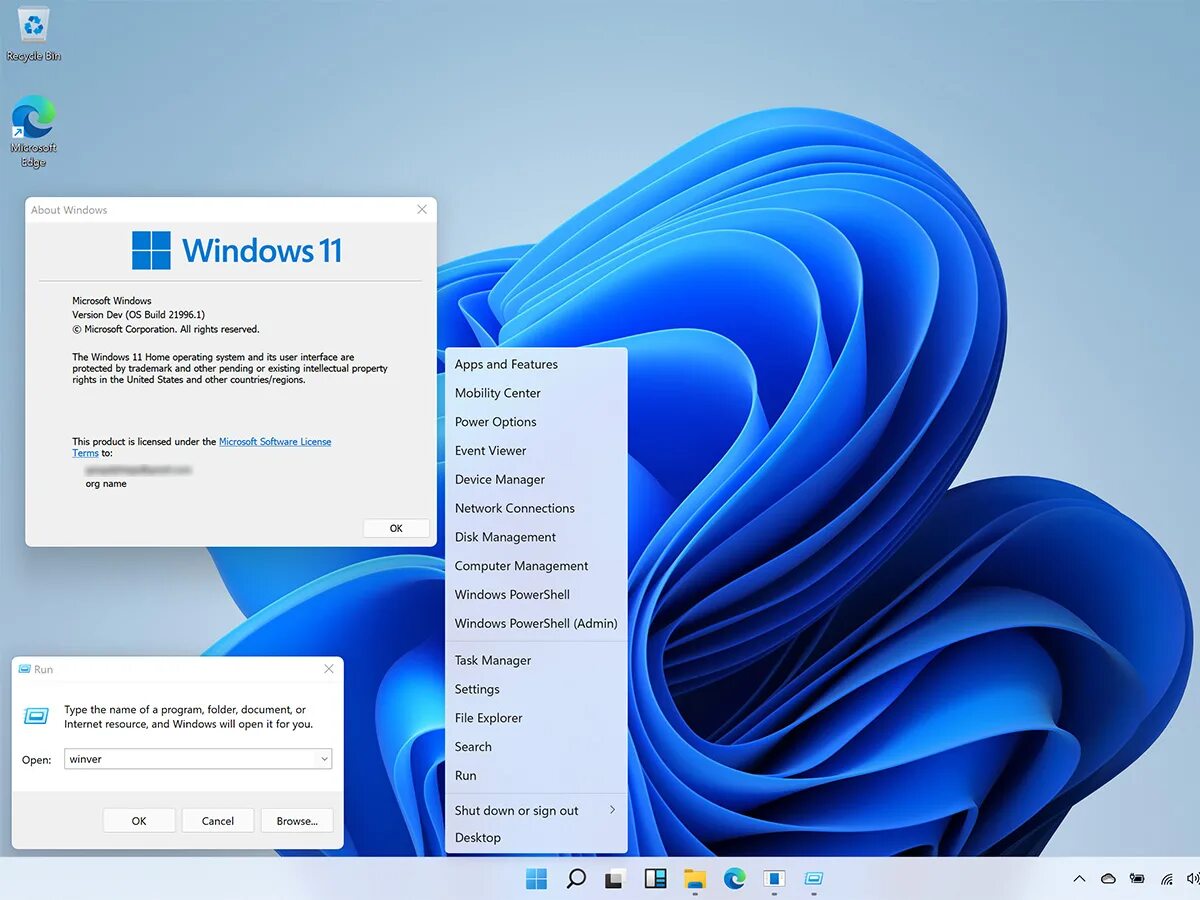The height and width of the screenshot is (900, 1200).
Task: Launch Windows PowerShell (Admin) from the menu
Action: (537, 623)
